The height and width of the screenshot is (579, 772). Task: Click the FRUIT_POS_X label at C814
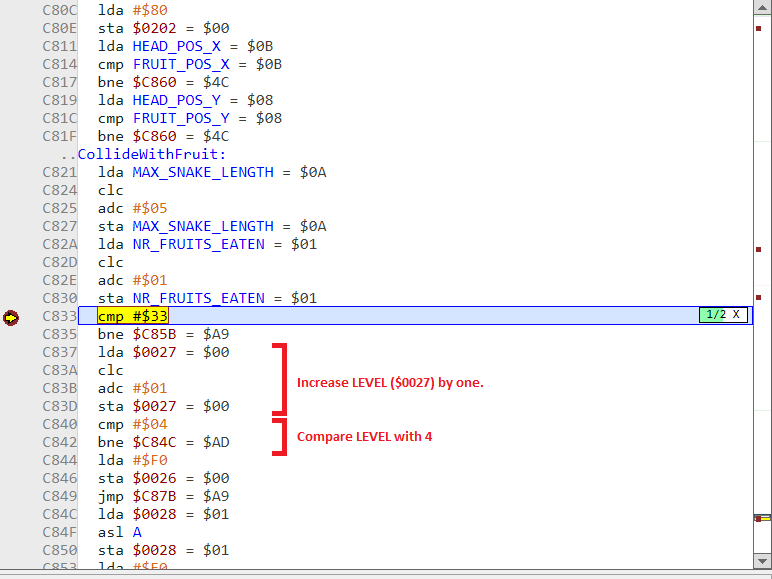(181, 64)
